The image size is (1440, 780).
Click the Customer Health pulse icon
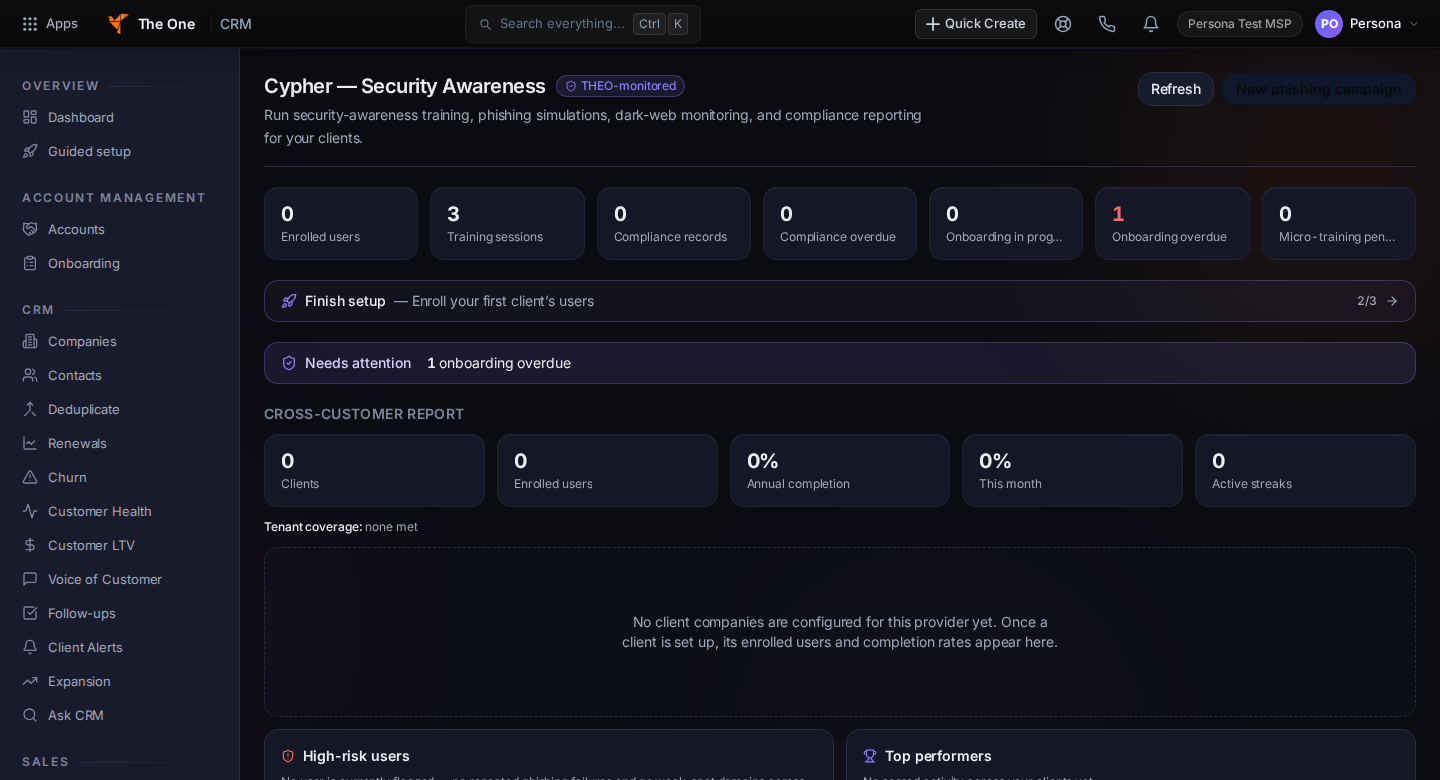click(30, 511)
